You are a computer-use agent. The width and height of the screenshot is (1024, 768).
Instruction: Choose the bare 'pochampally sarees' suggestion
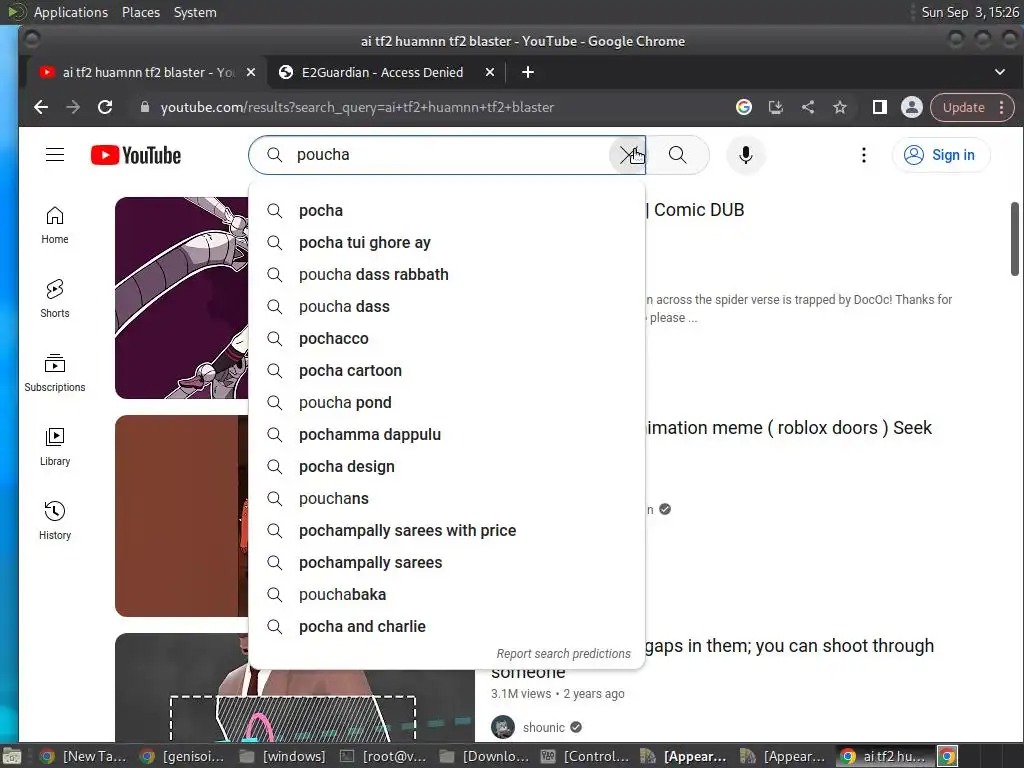click(x=447, y=562)
